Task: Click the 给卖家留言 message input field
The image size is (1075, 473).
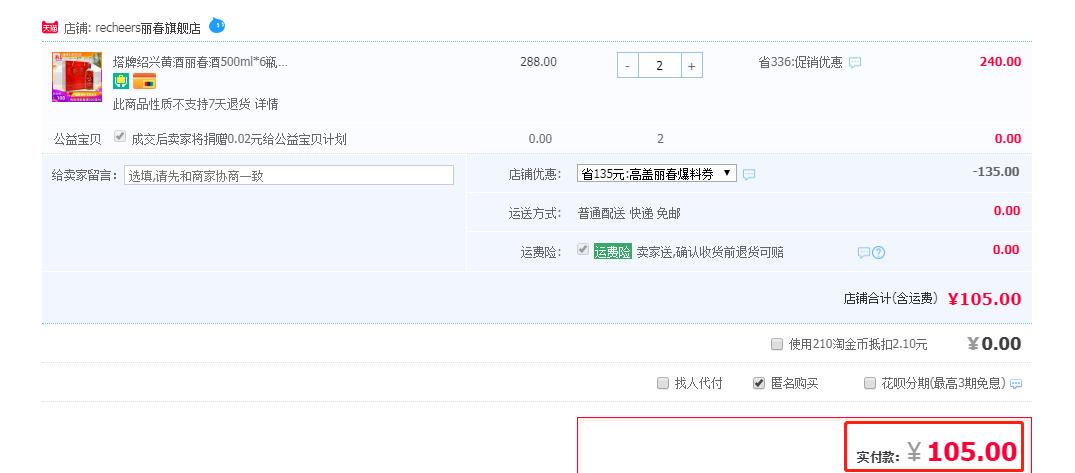Action: pyautogui.click(x=289, y=175)
